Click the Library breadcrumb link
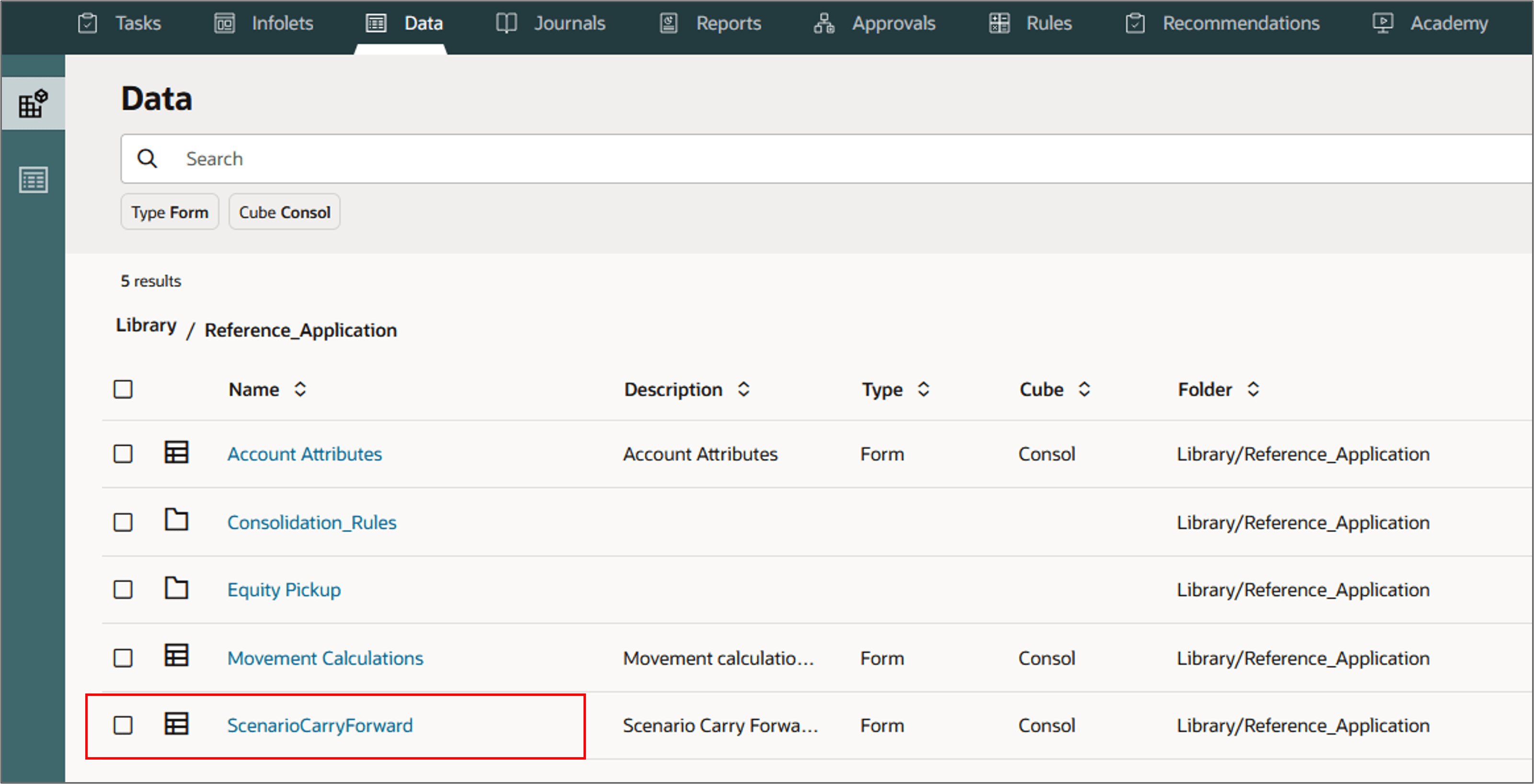The height and width of the screenshot is (784, 1534). 146,326
